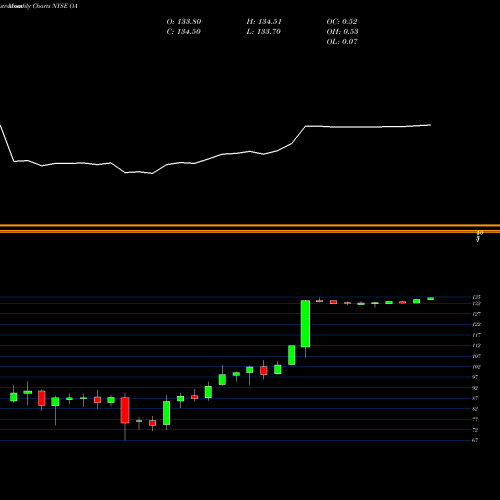
Task: Click the 112 price axis label
Action: tap(476, 346)
